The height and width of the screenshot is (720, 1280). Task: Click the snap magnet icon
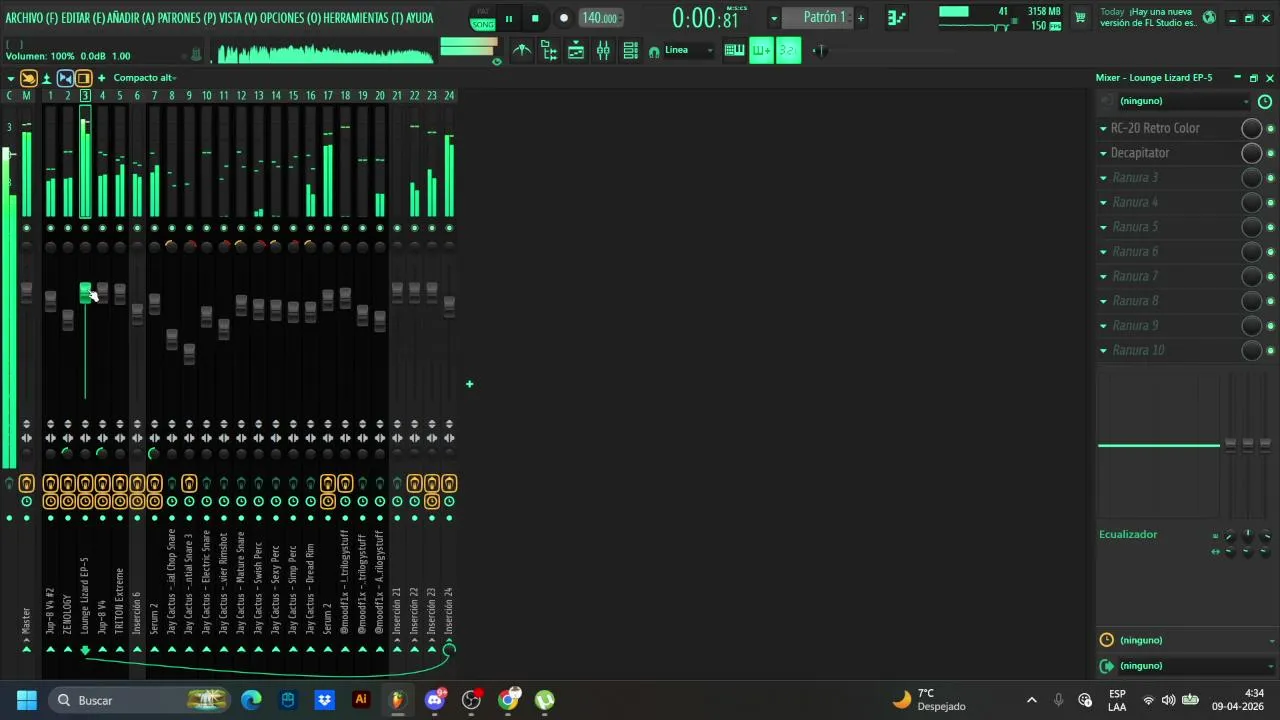pyautogui.click(x=654, y=51)
